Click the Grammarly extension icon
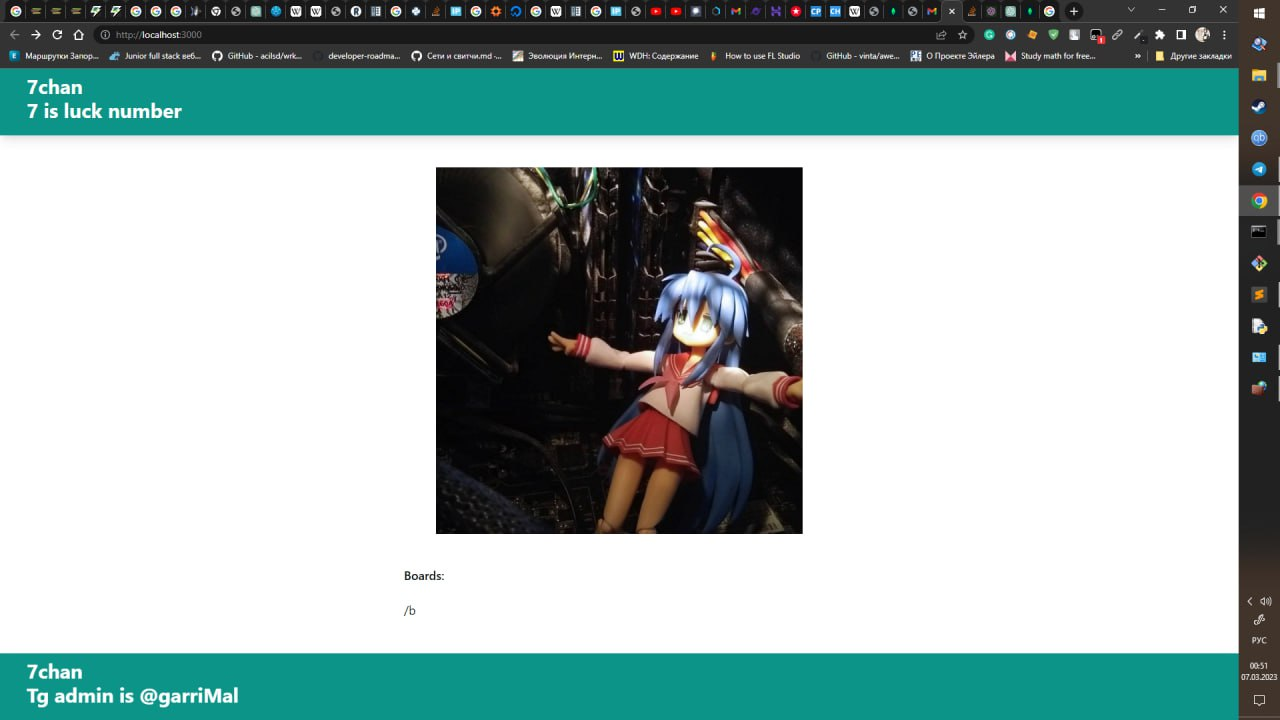Screen dimensions: 1280x720 click(989, 33)
